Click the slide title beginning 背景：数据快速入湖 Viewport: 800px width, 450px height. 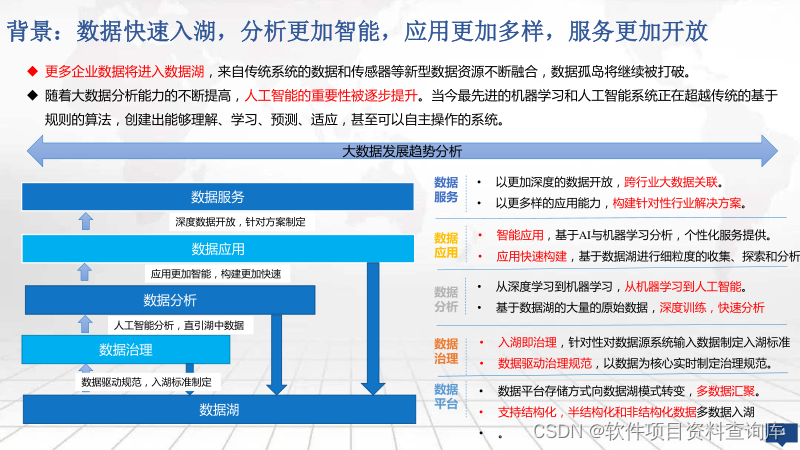pos(357,32)
